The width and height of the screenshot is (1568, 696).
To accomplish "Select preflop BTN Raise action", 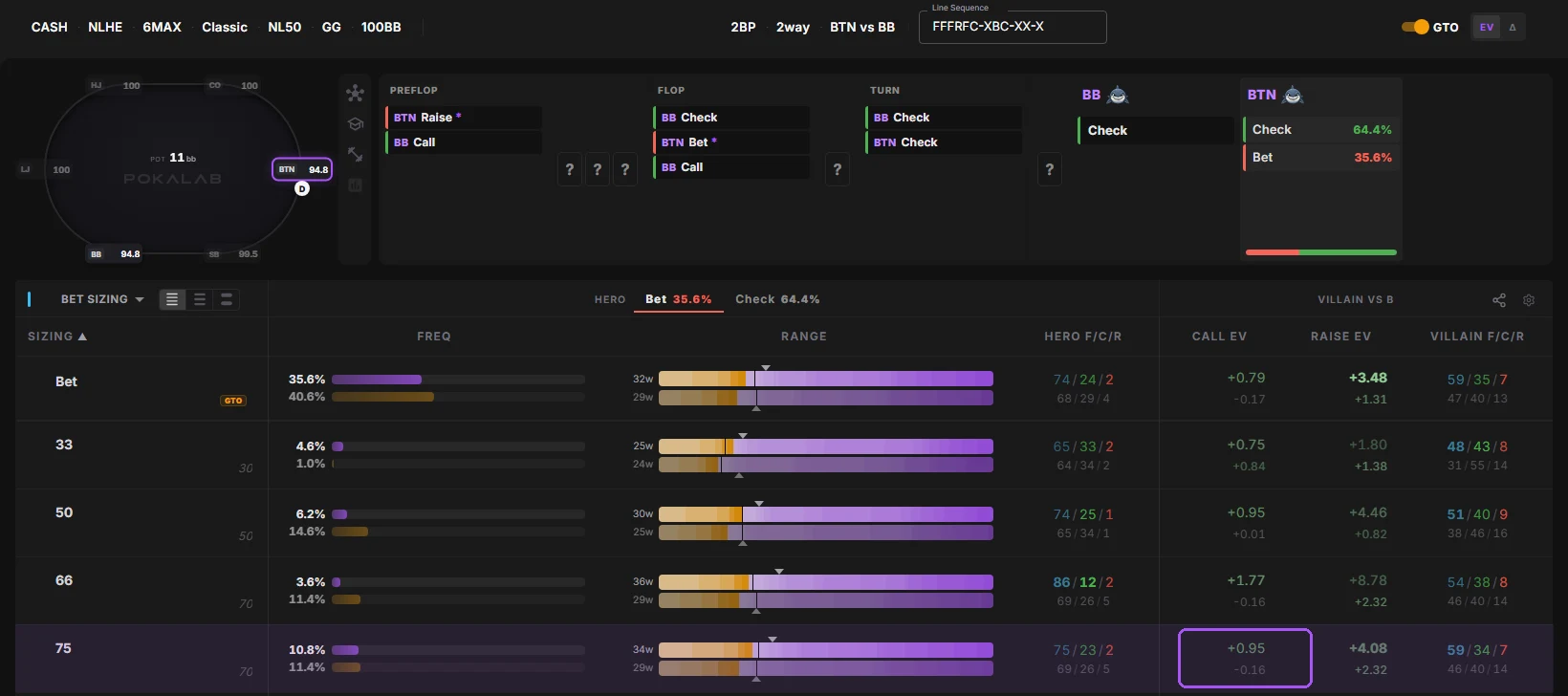I will [x=464, y=118].
